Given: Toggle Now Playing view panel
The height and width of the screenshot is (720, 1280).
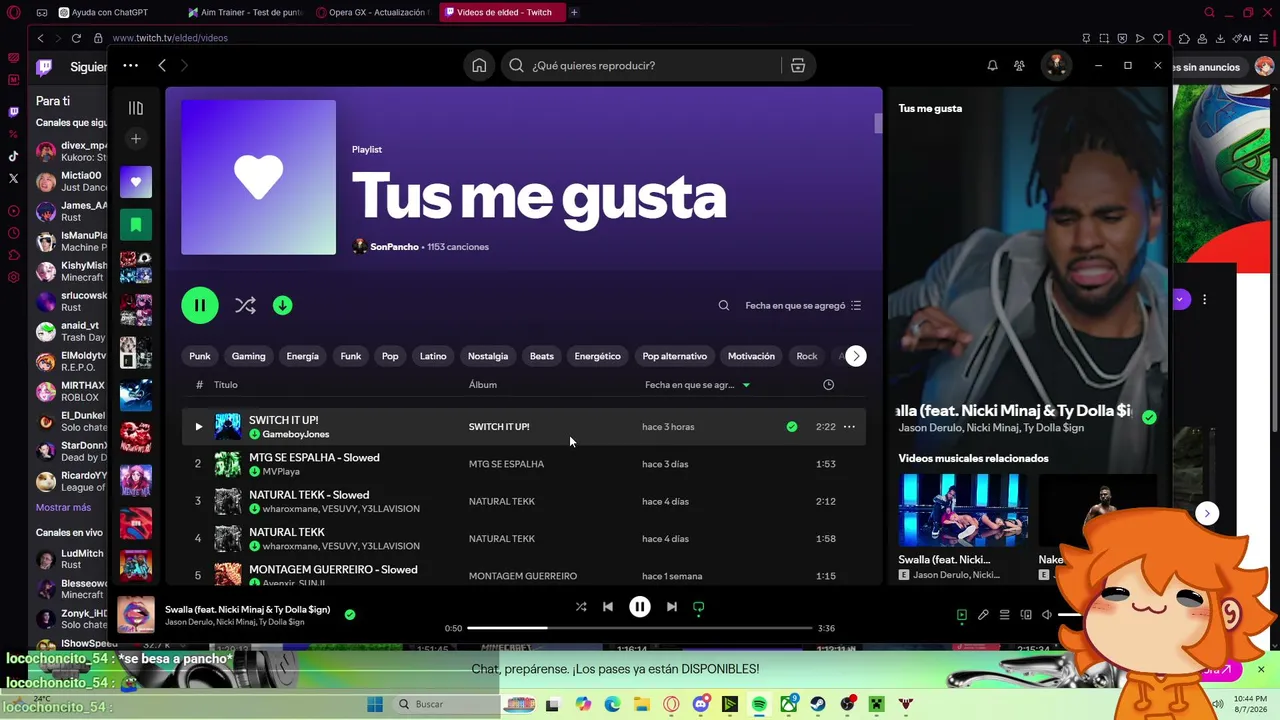Looking at the screenshot, I should 962,615.
